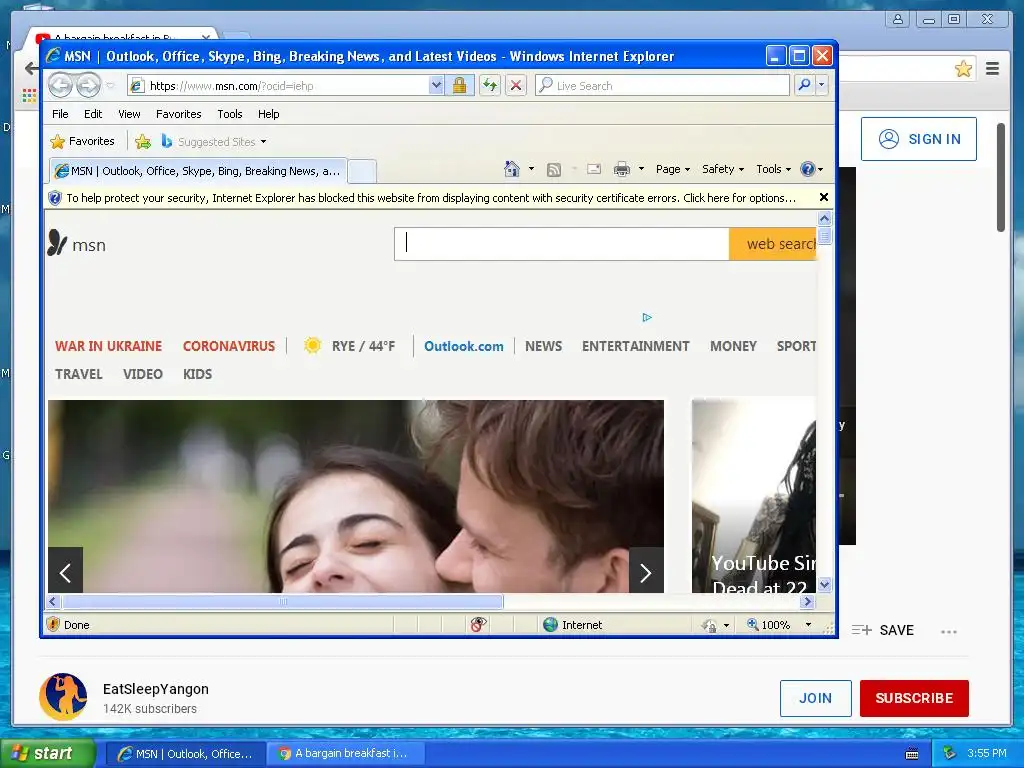Click the next slide arrow on carousel
Image resolution: width=1024 pixels, height=768 pixels.
[x=646, y=571]
